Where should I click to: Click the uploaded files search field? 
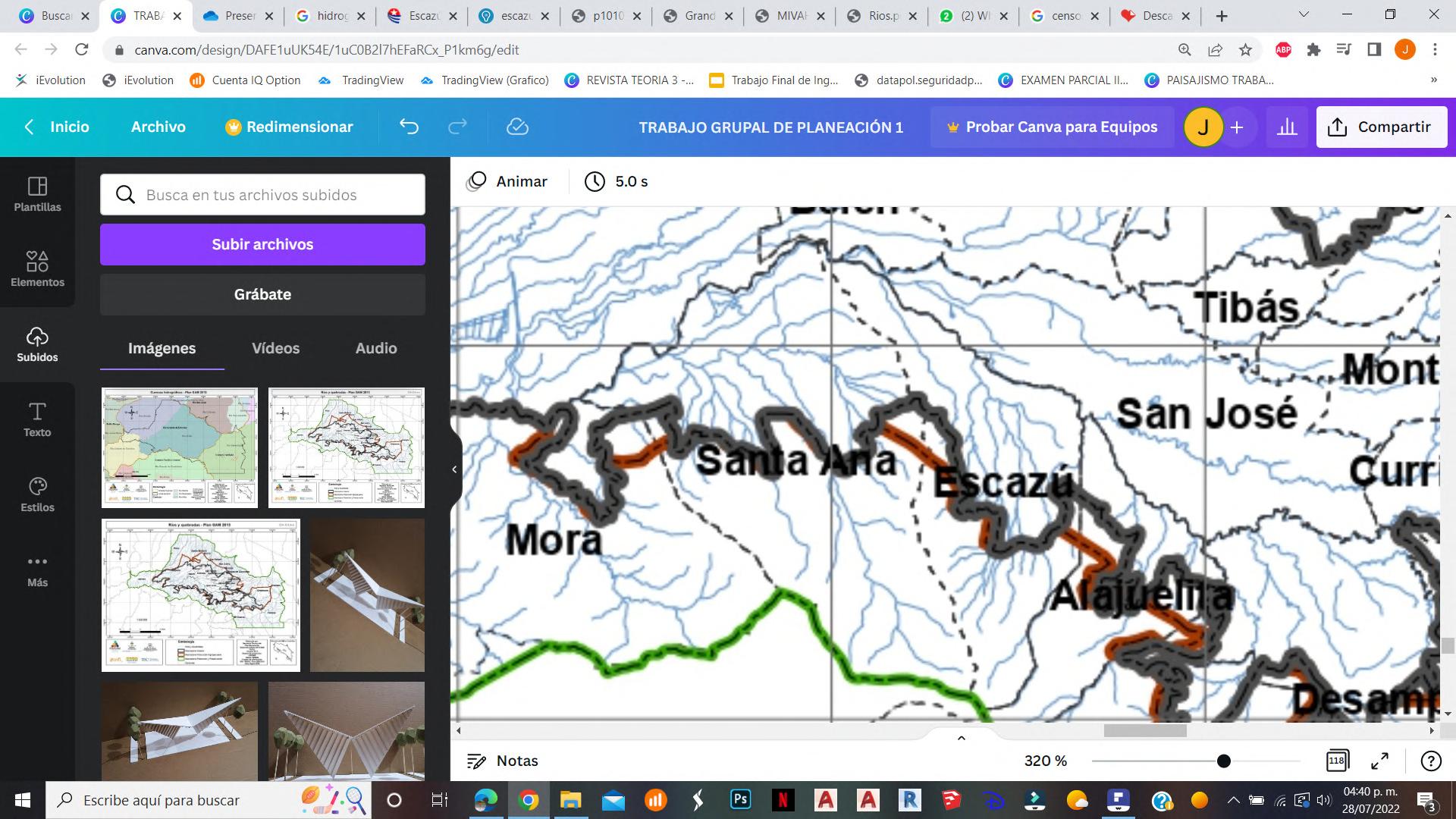(x=262, y=195)
